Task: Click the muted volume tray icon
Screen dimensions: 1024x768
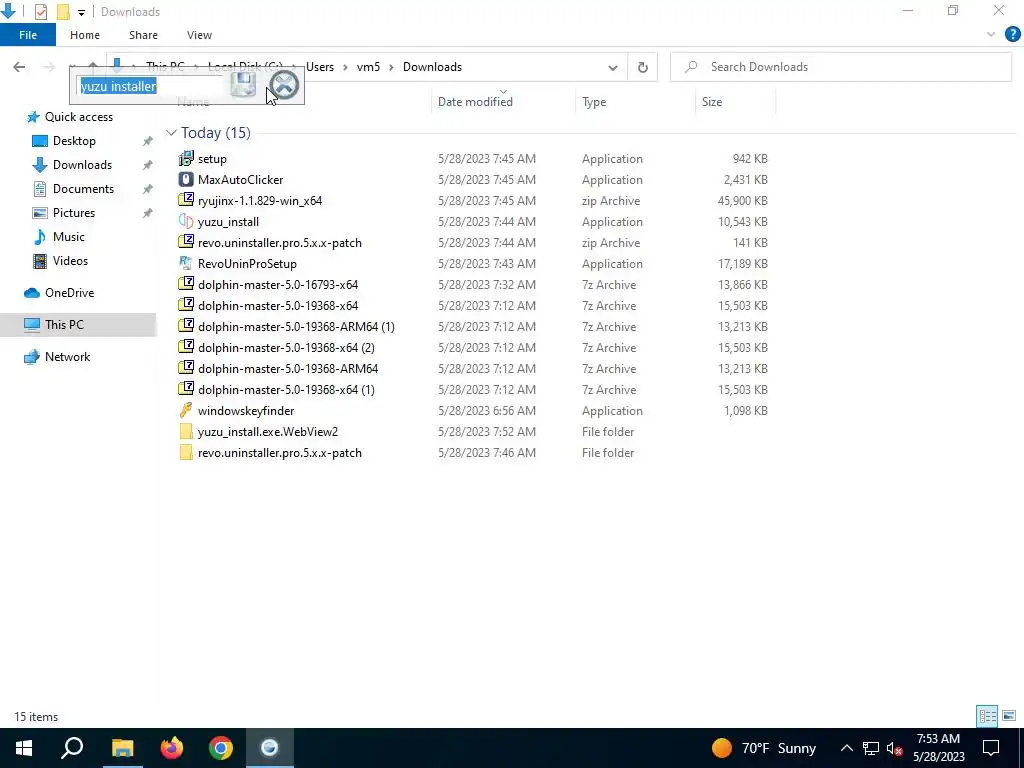Action: pos(895,748)
